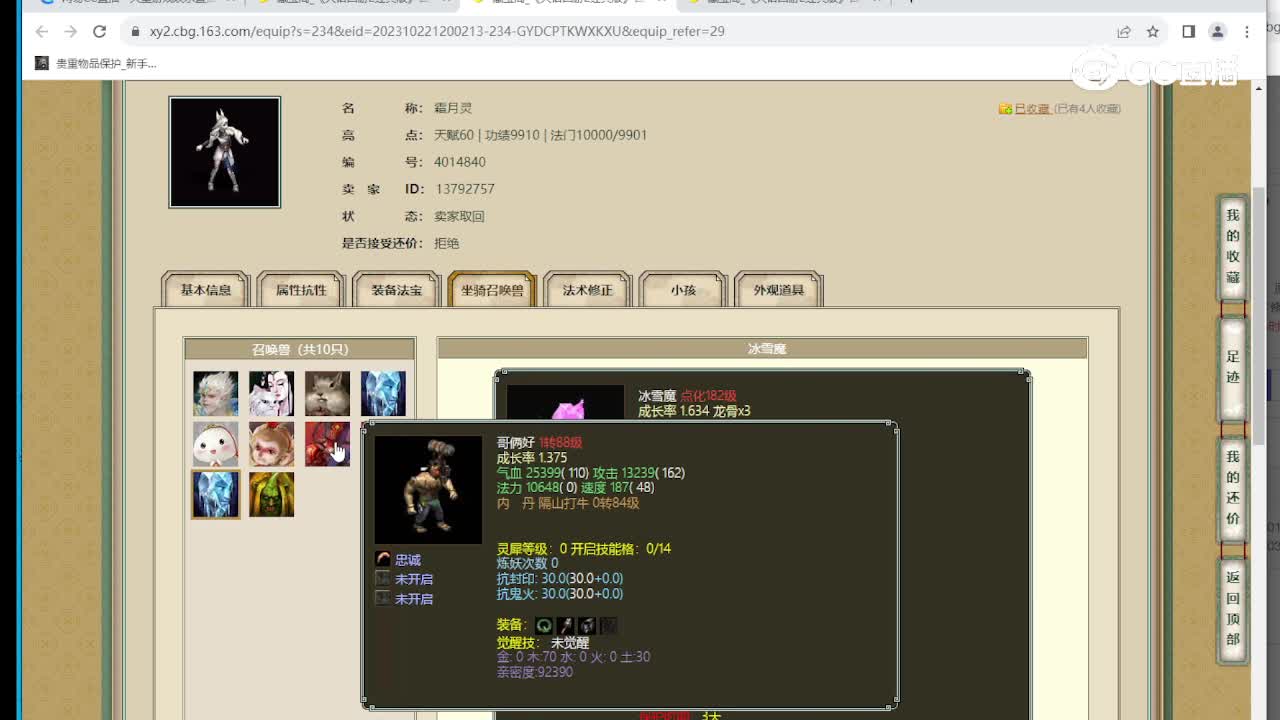Open 我的收藏 side button
This screenshot has width=1280, height=720.
1233,247
